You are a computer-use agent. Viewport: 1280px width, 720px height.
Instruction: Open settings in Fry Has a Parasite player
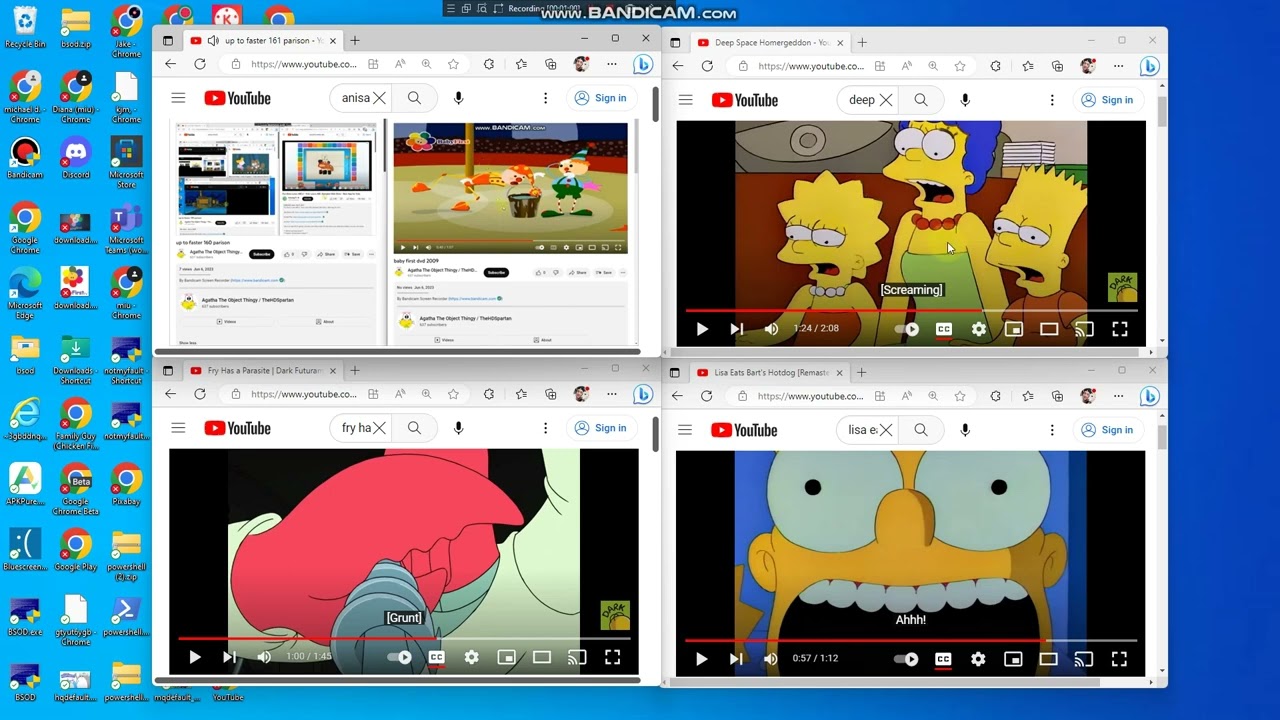point(472,657)
